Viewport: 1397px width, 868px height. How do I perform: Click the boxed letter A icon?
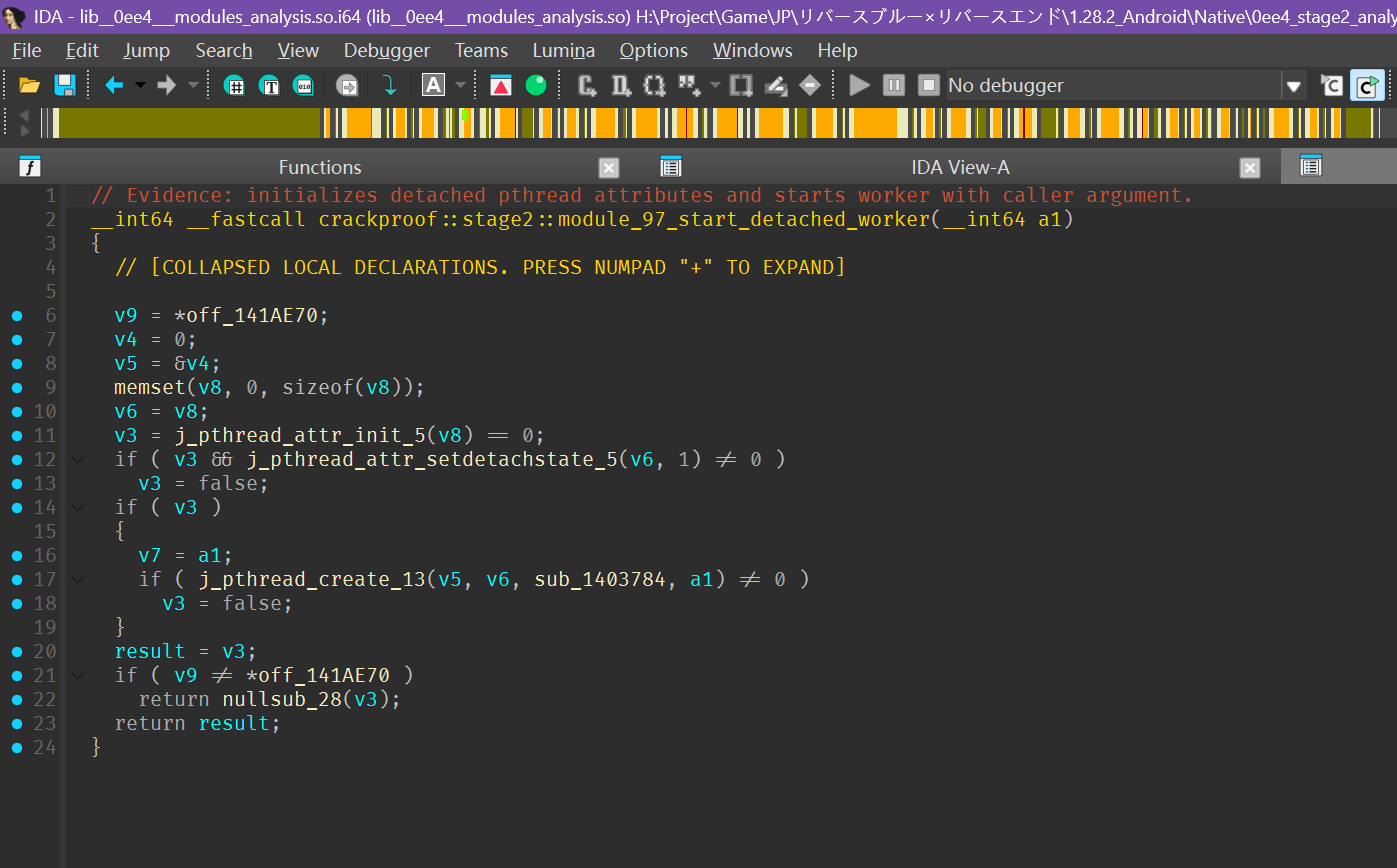[x=433, y=86]
